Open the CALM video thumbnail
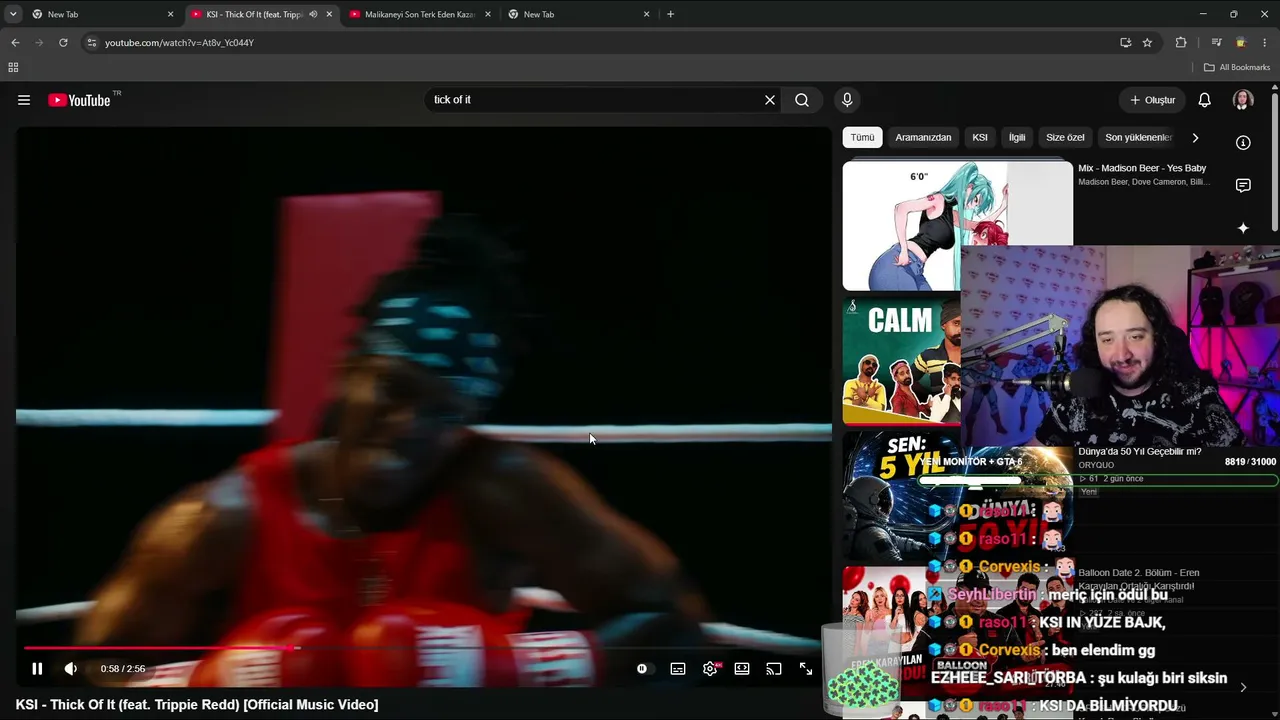 coord(901,361)
